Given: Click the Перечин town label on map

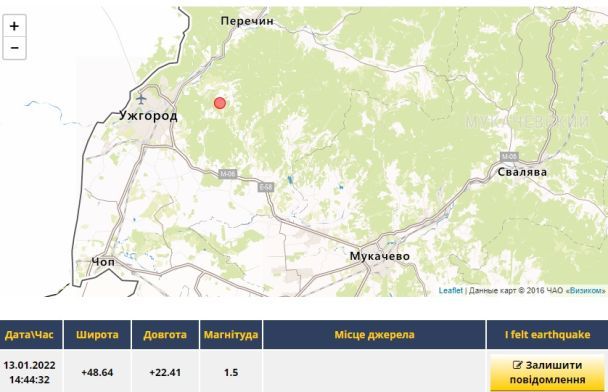Looking at the screenshot, I should (x=247, y=21).
